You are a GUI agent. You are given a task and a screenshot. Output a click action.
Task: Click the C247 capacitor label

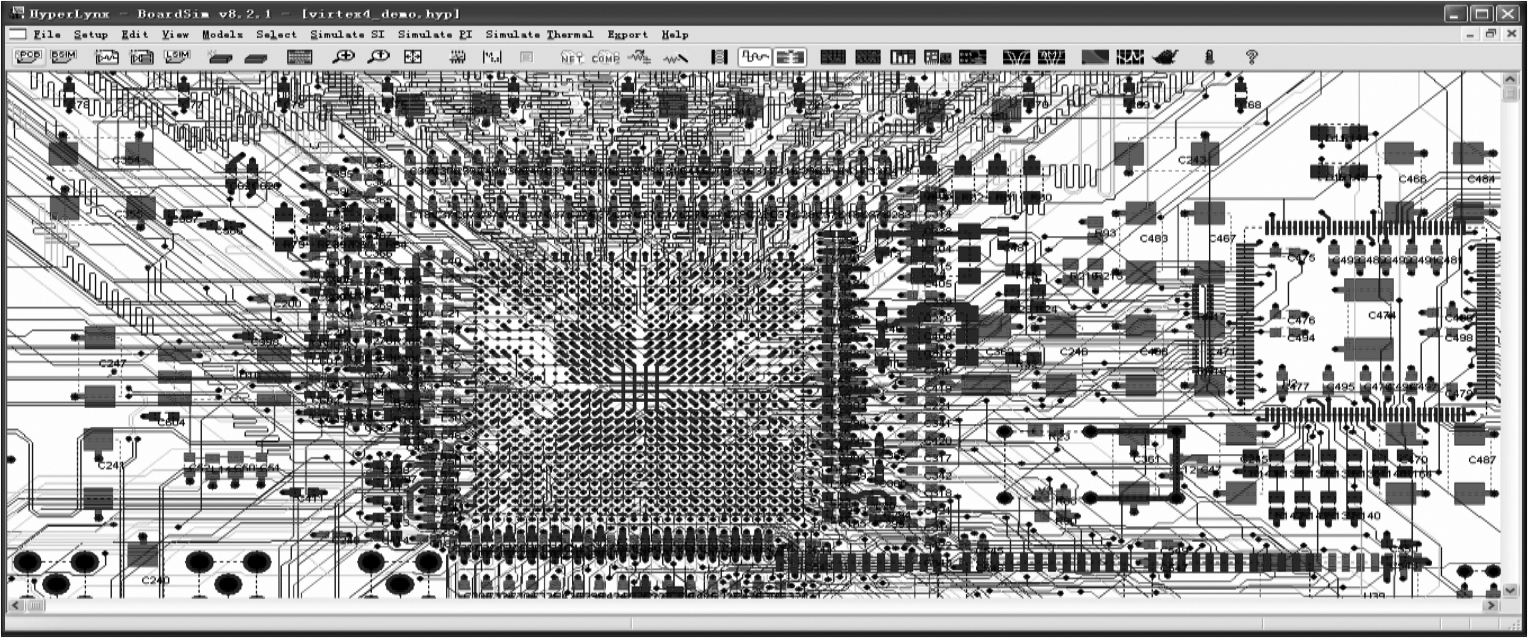(113, 363)
